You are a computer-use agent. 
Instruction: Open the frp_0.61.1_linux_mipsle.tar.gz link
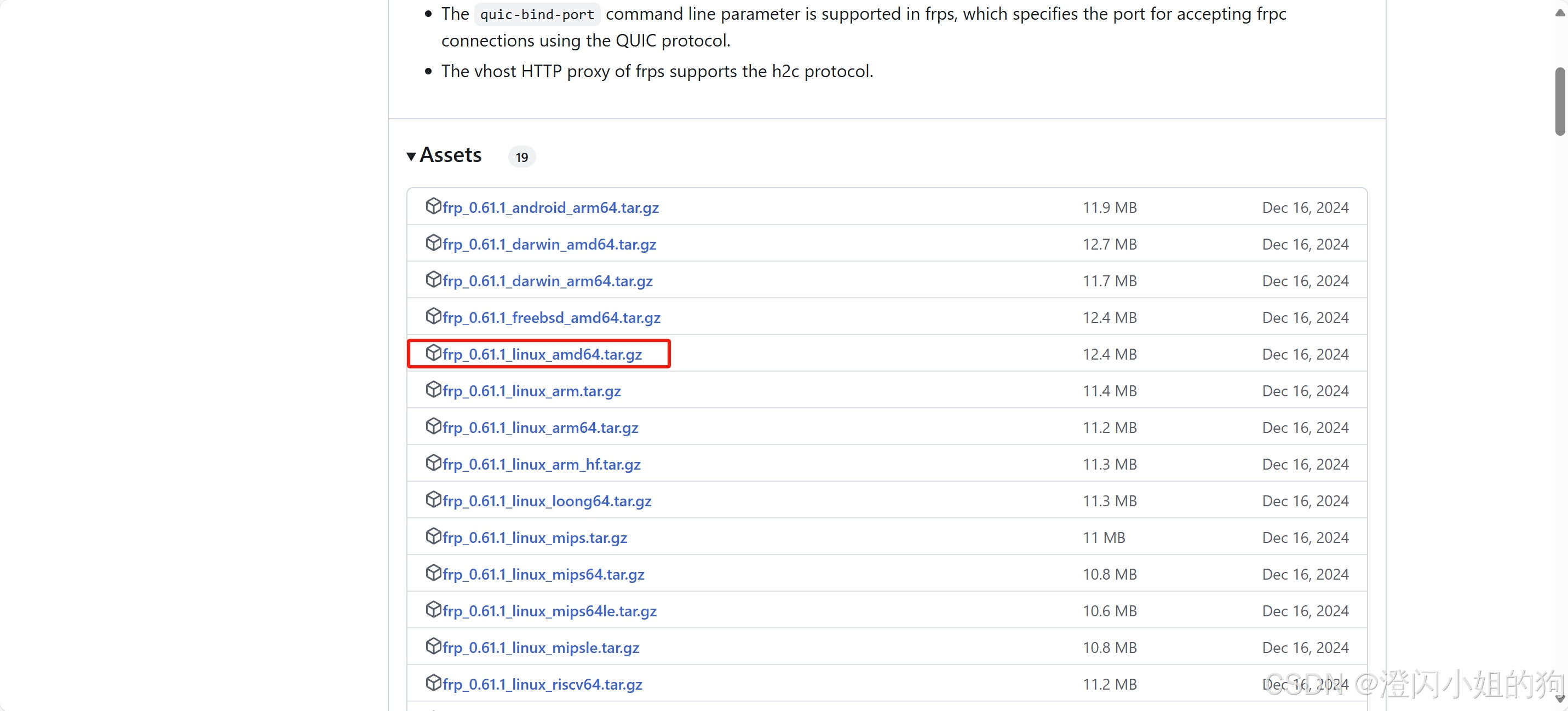541,648
